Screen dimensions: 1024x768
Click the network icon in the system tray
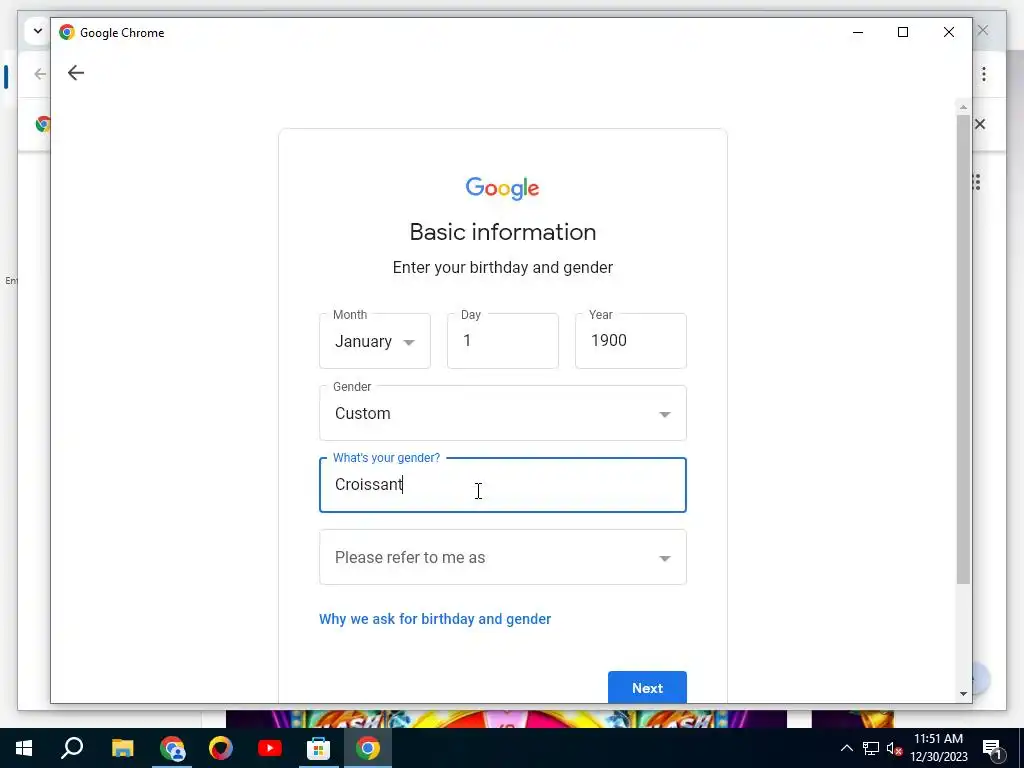[x=871, y=748]
